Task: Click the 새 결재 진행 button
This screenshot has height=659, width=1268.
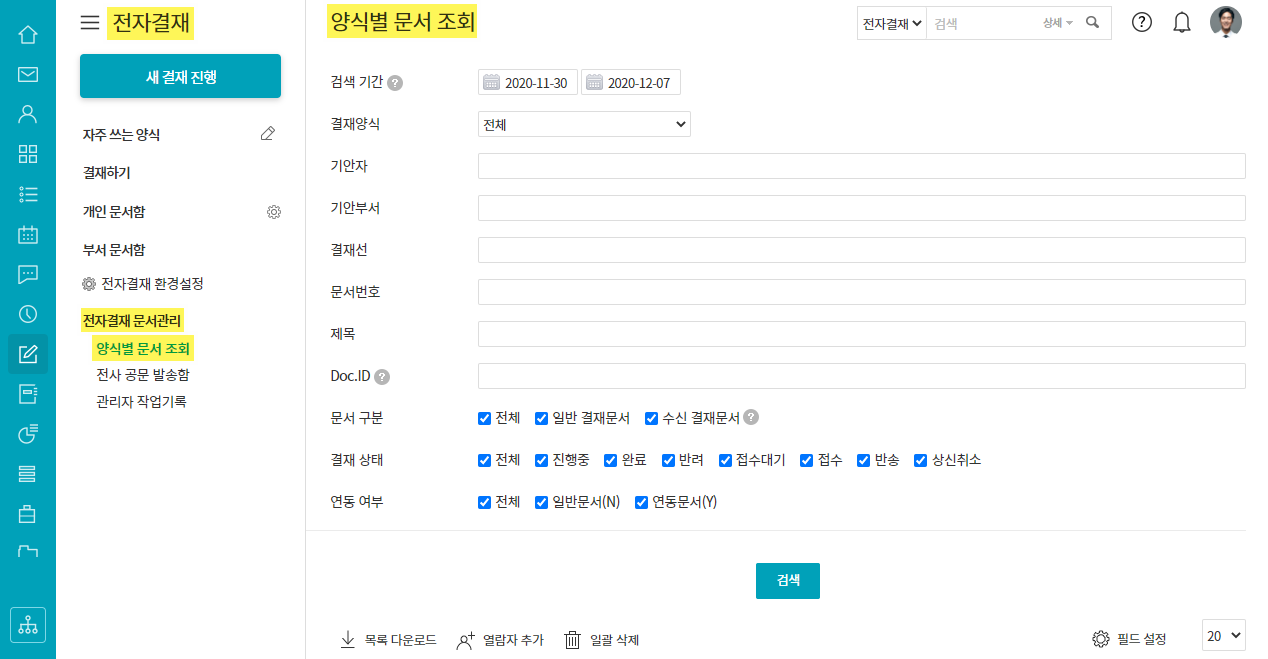Action: tap(180, 76)
